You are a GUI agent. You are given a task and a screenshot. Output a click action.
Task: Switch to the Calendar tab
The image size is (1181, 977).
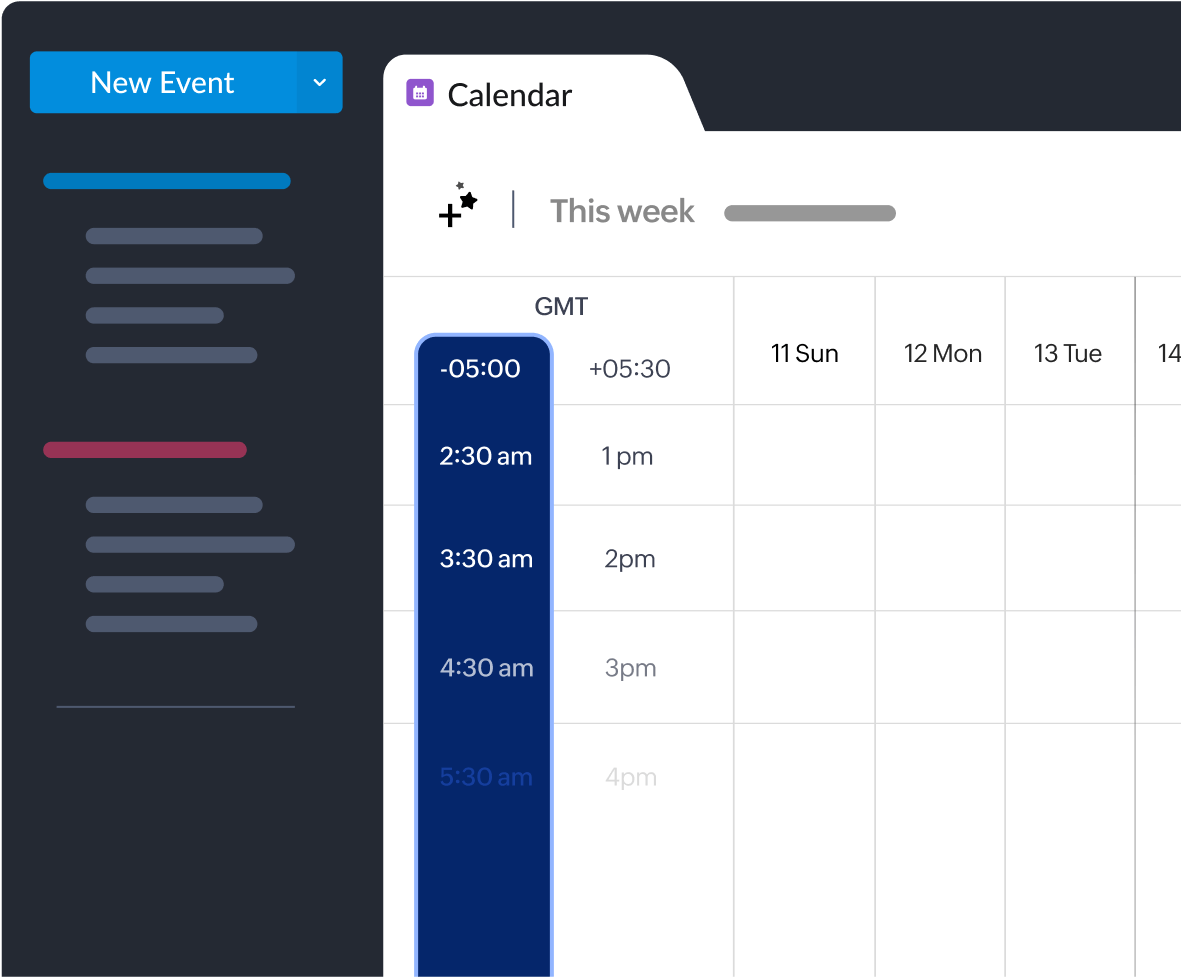(x=510, y=95)
